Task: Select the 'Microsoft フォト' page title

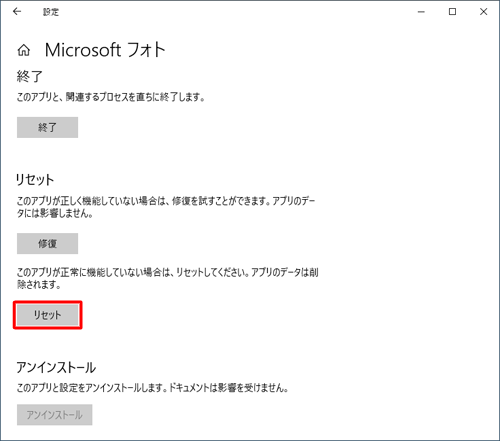Action: click(105, 50)
